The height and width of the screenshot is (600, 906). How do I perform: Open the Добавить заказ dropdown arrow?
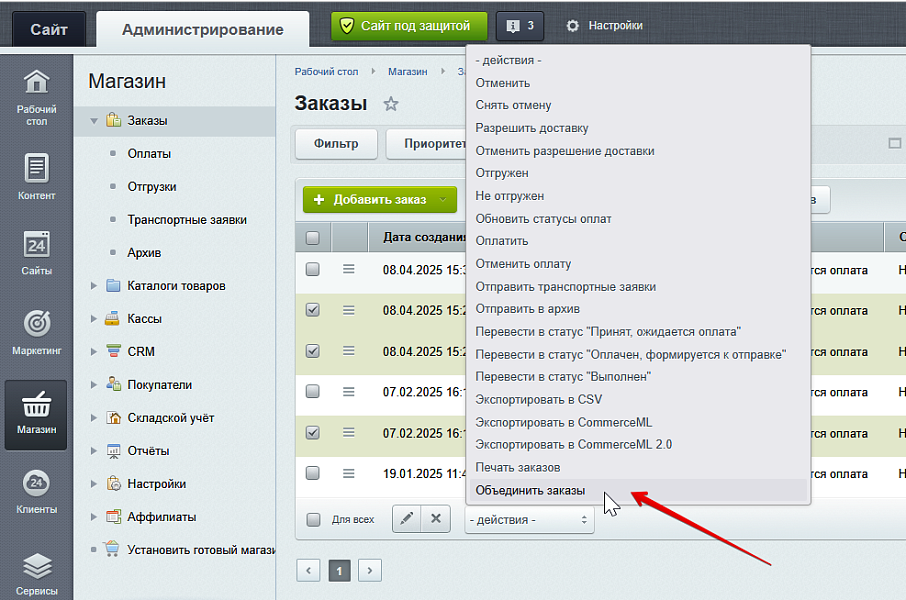click(445, 200)
